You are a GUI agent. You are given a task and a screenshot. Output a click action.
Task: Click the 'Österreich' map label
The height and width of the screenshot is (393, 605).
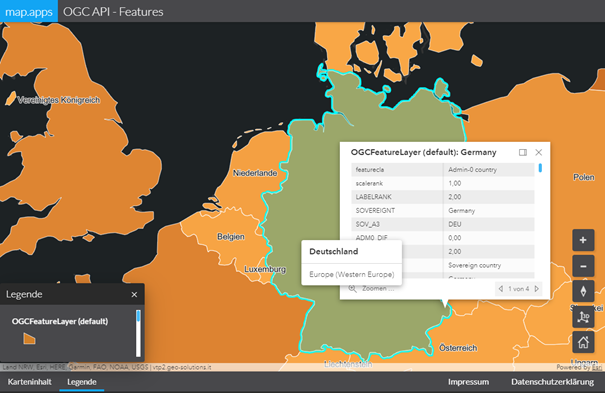click(458, 348)
